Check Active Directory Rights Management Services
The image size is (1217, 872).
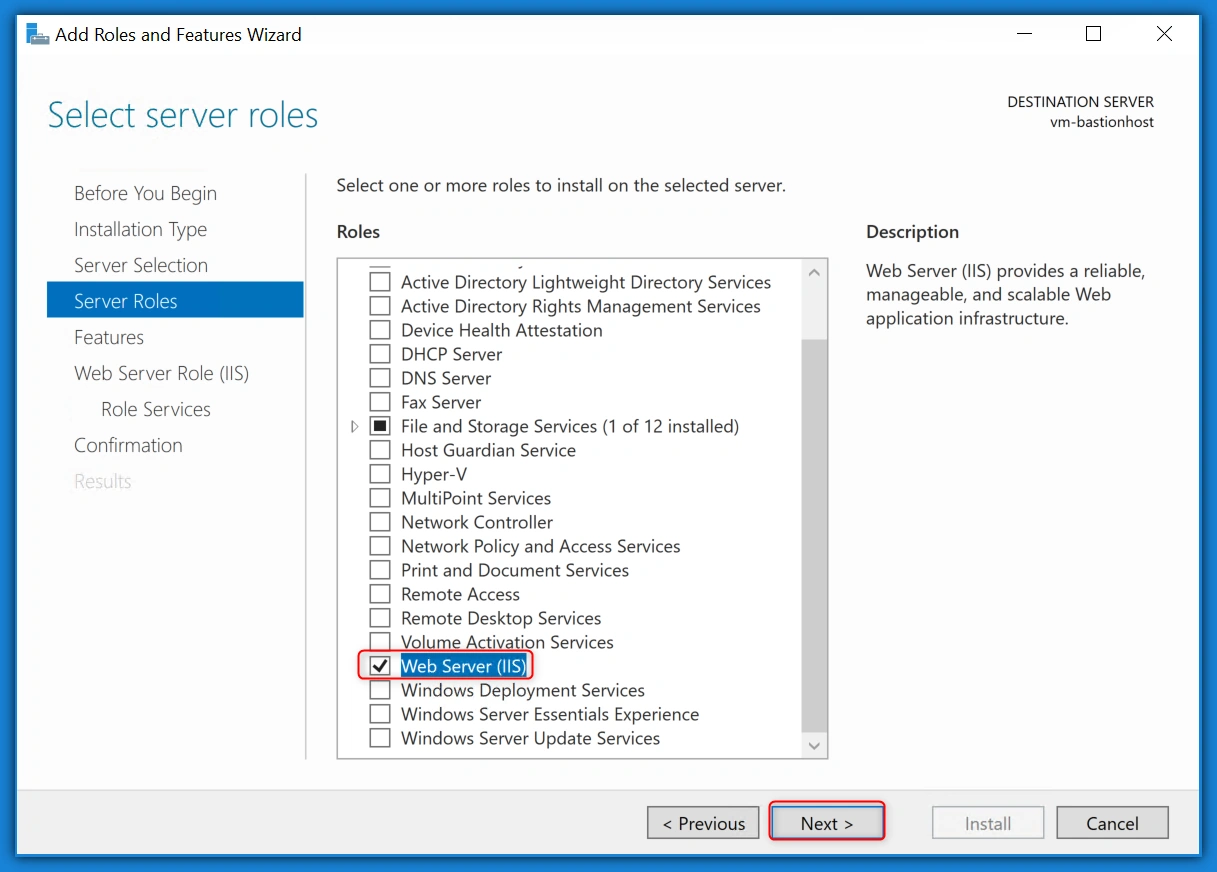coord(380,306)
